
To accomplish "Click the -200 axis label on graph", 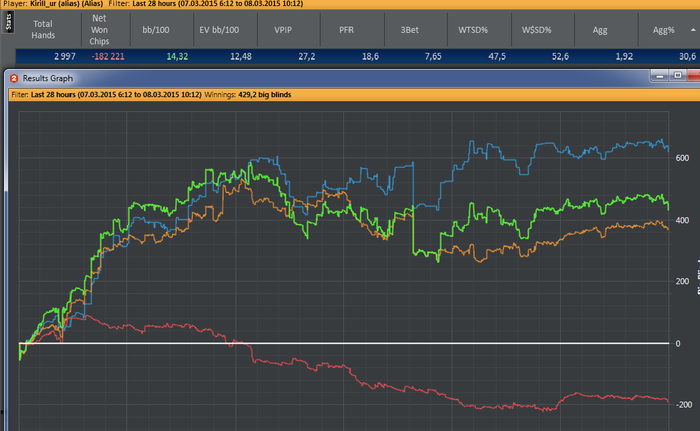I will coord(683,405).
